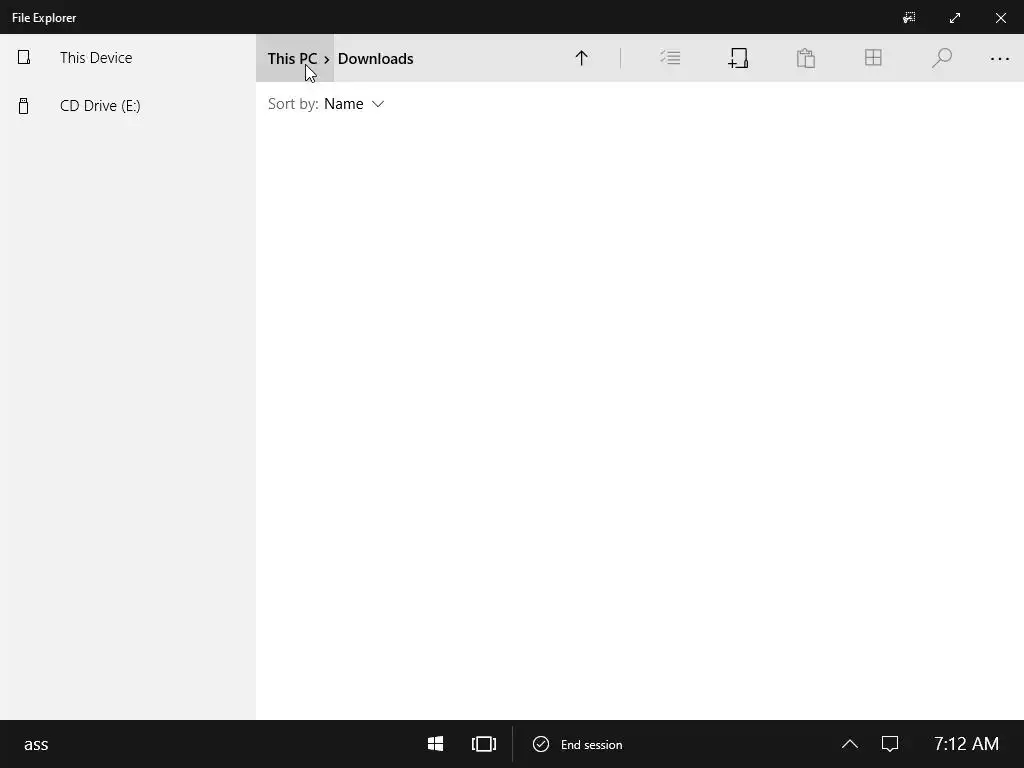Open the Action Center notifications icon
The width and height of the screenshot is (1024, 768).
click(x=890, y=744)
